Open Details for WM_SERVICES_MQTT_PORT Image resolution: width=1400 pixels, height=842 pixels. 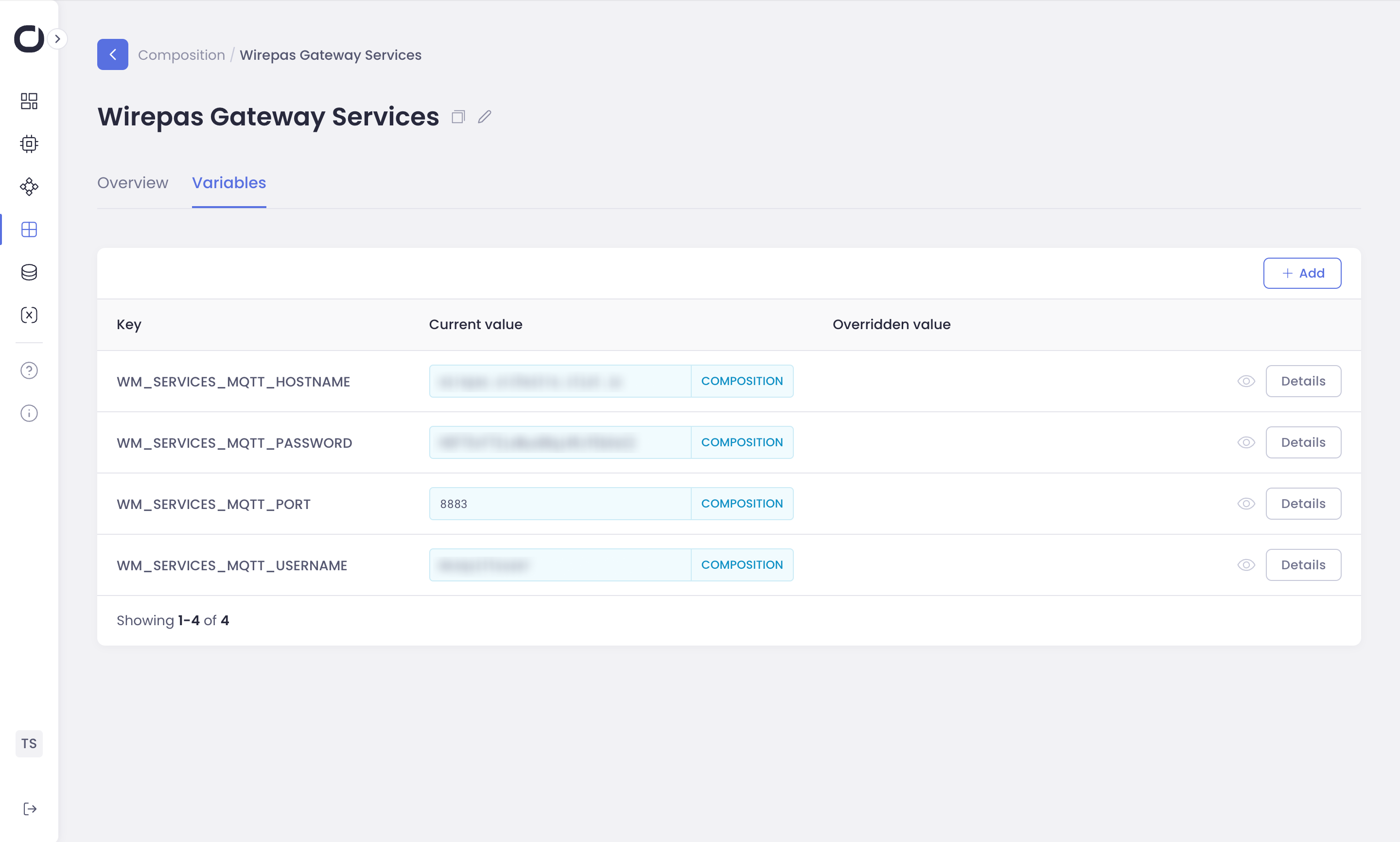[x=1303, y=504]
